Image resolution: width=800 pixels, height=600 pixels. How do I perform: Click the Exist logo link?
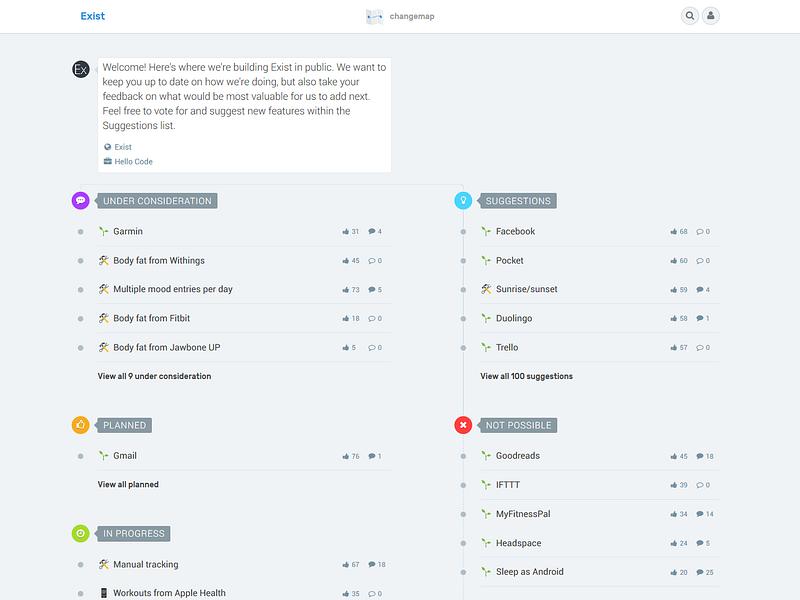tap(92, 16)
